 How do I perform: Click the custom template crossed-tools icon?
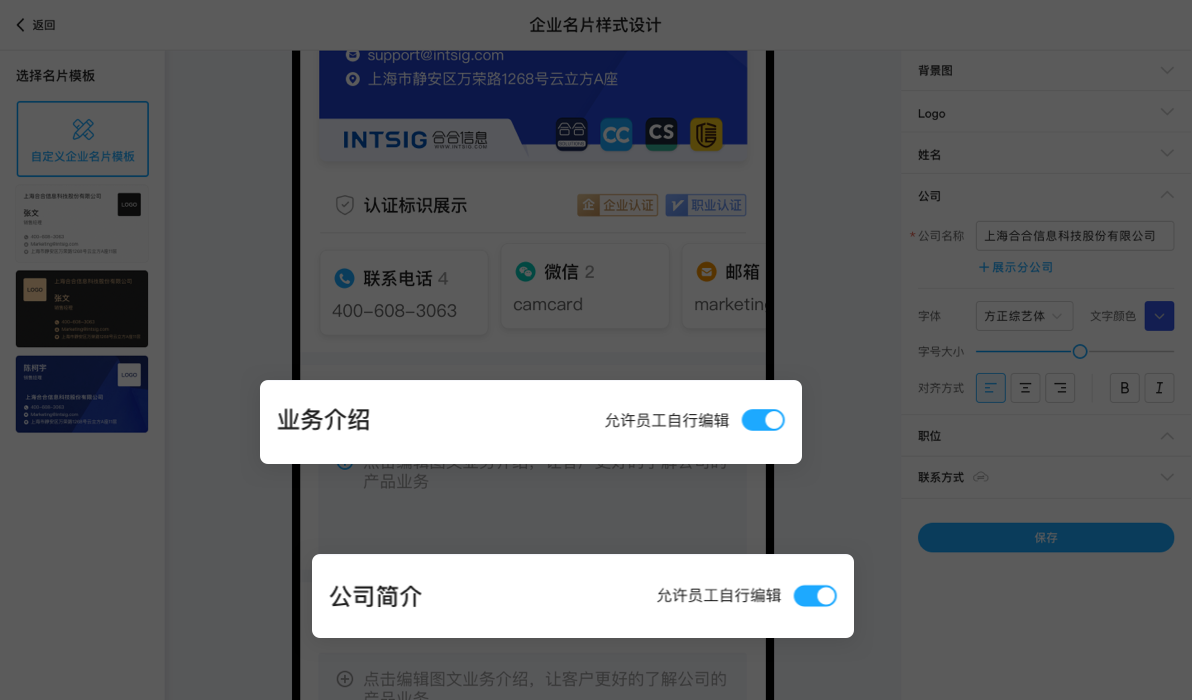click(x=83, y=129)
